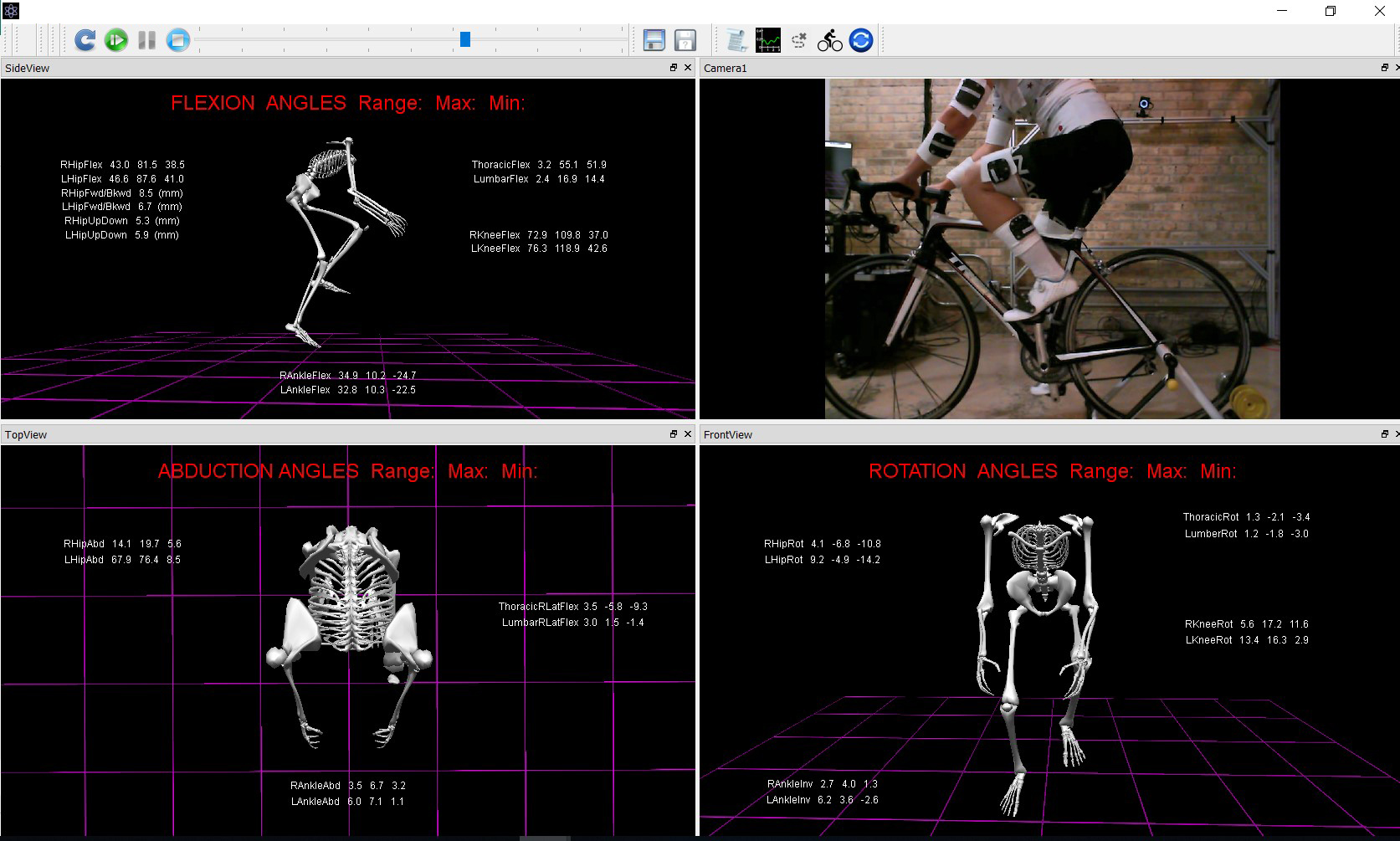1400x841 pixels.
Task: Click the gray floppy question-mark save icon
Action: [685, 40]
